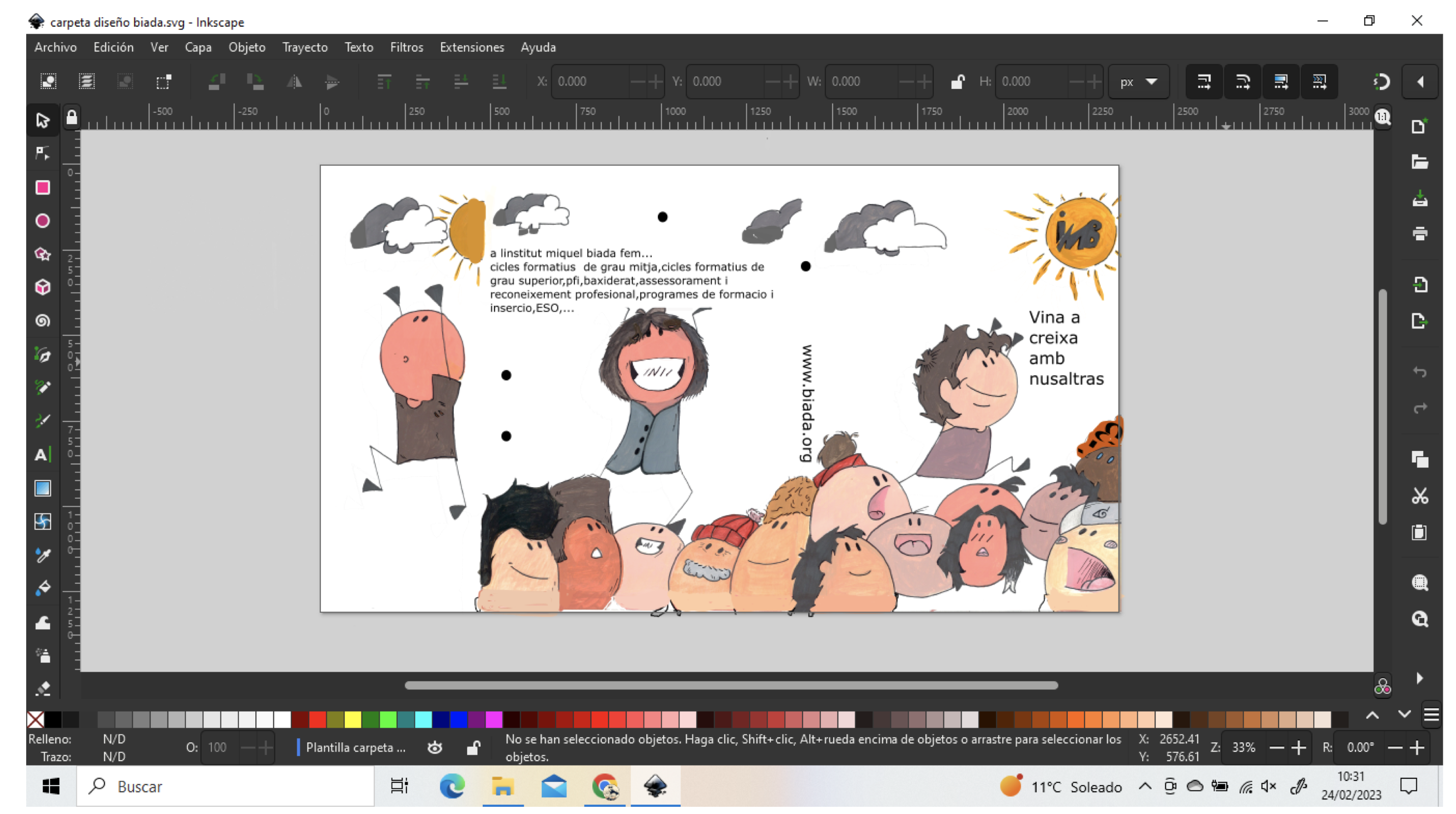This screenshot has width=1456, height=814.
Task: Select the Rectangle tool
Action: coord(42,187)
